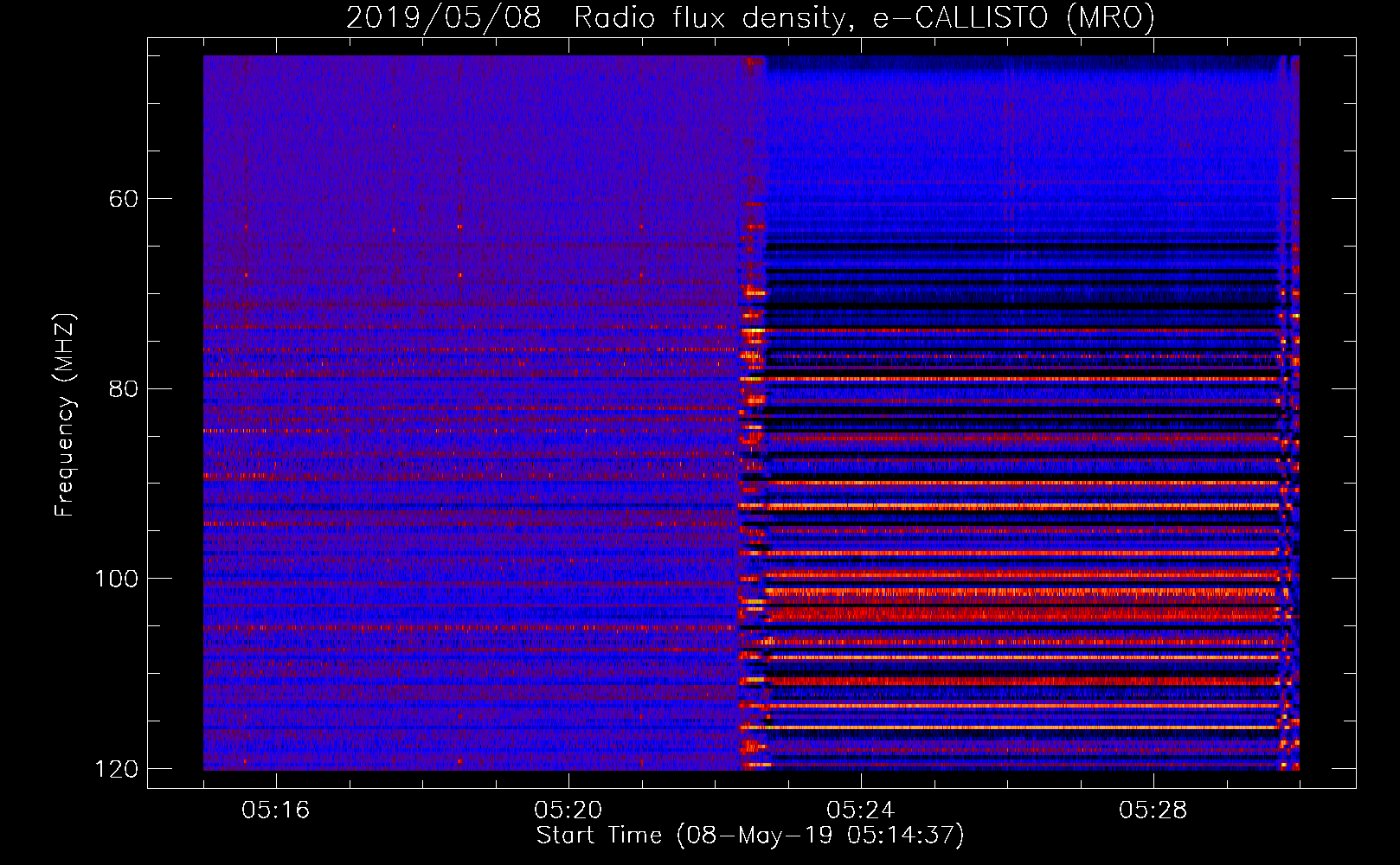
Task: Click the '05:24' time tick label
Action: tap(861, 811)
